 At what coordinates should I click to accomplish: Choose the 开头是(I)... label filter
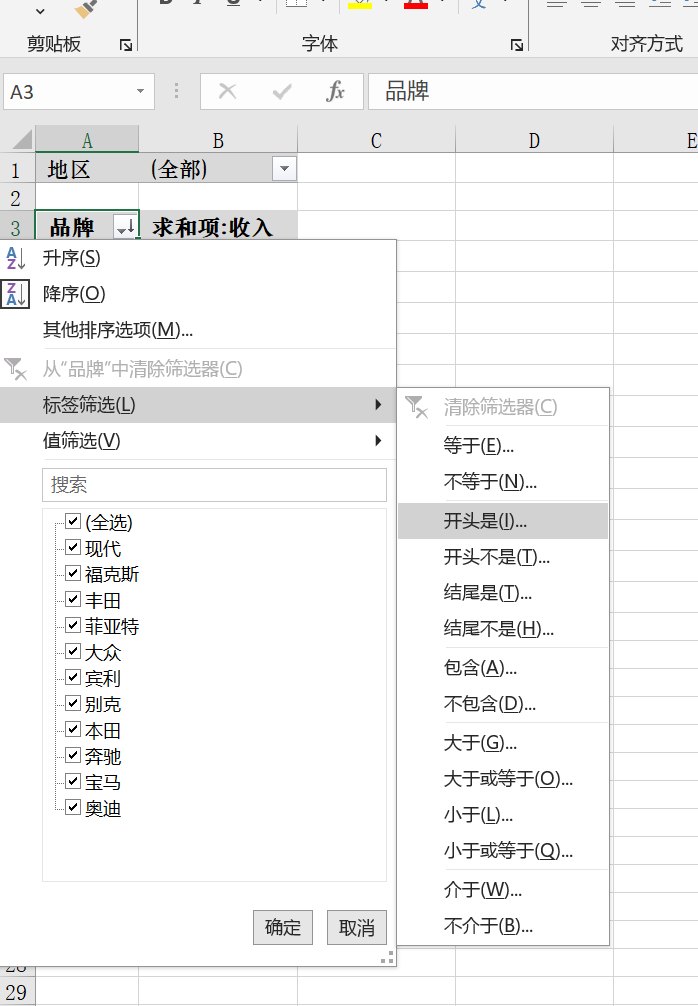click(502, 521)
